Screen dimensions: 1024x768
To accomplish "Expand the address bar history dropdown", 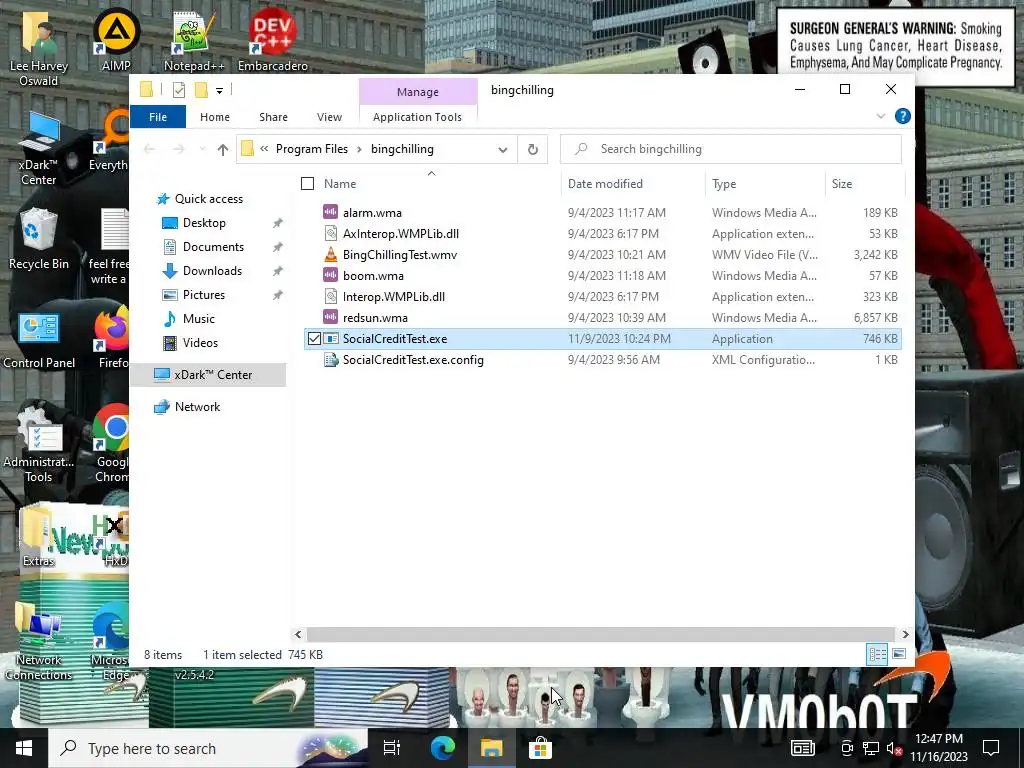I will [x=503, y=150].
